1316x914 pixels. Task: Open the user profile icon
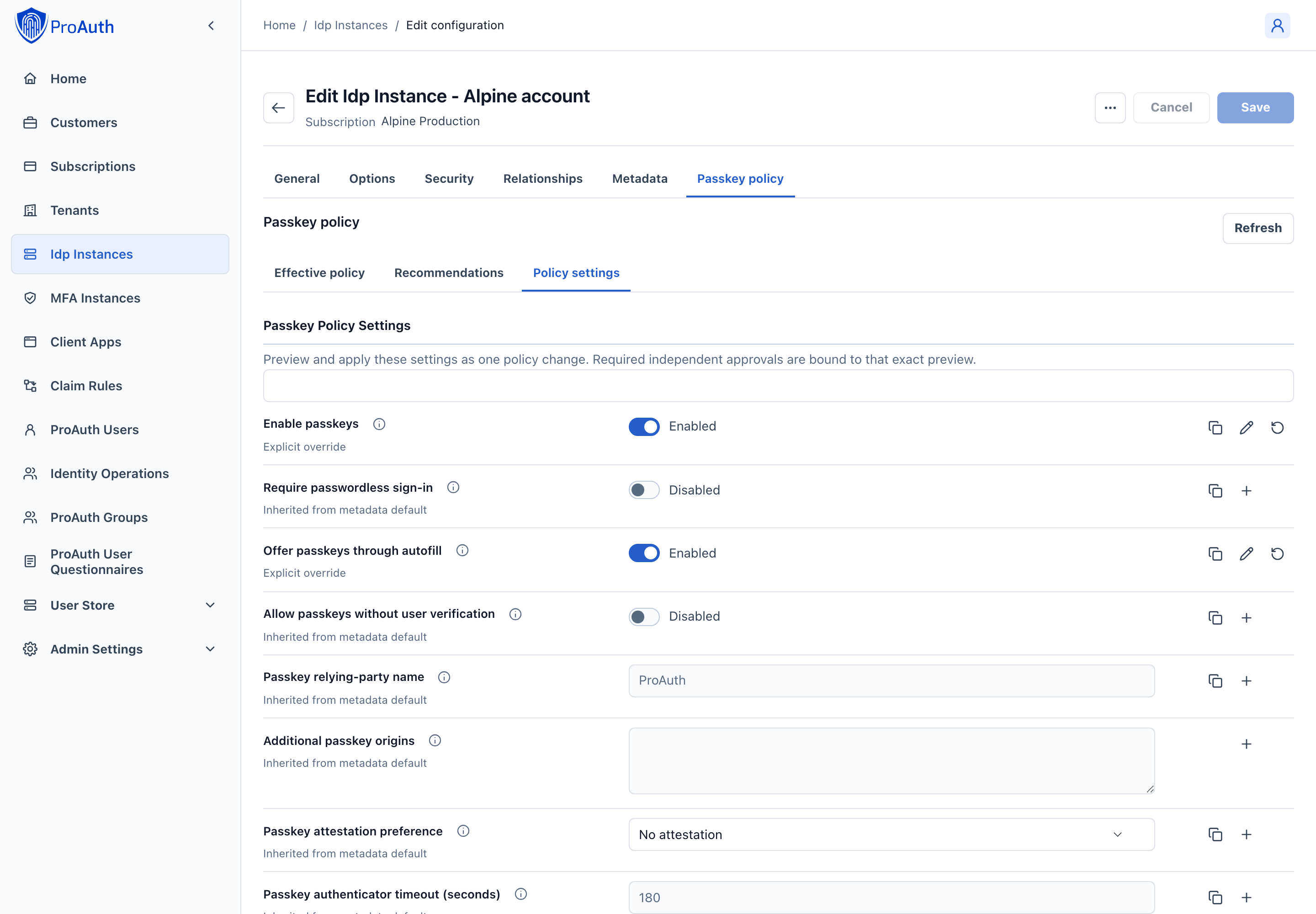(1277, 26)
